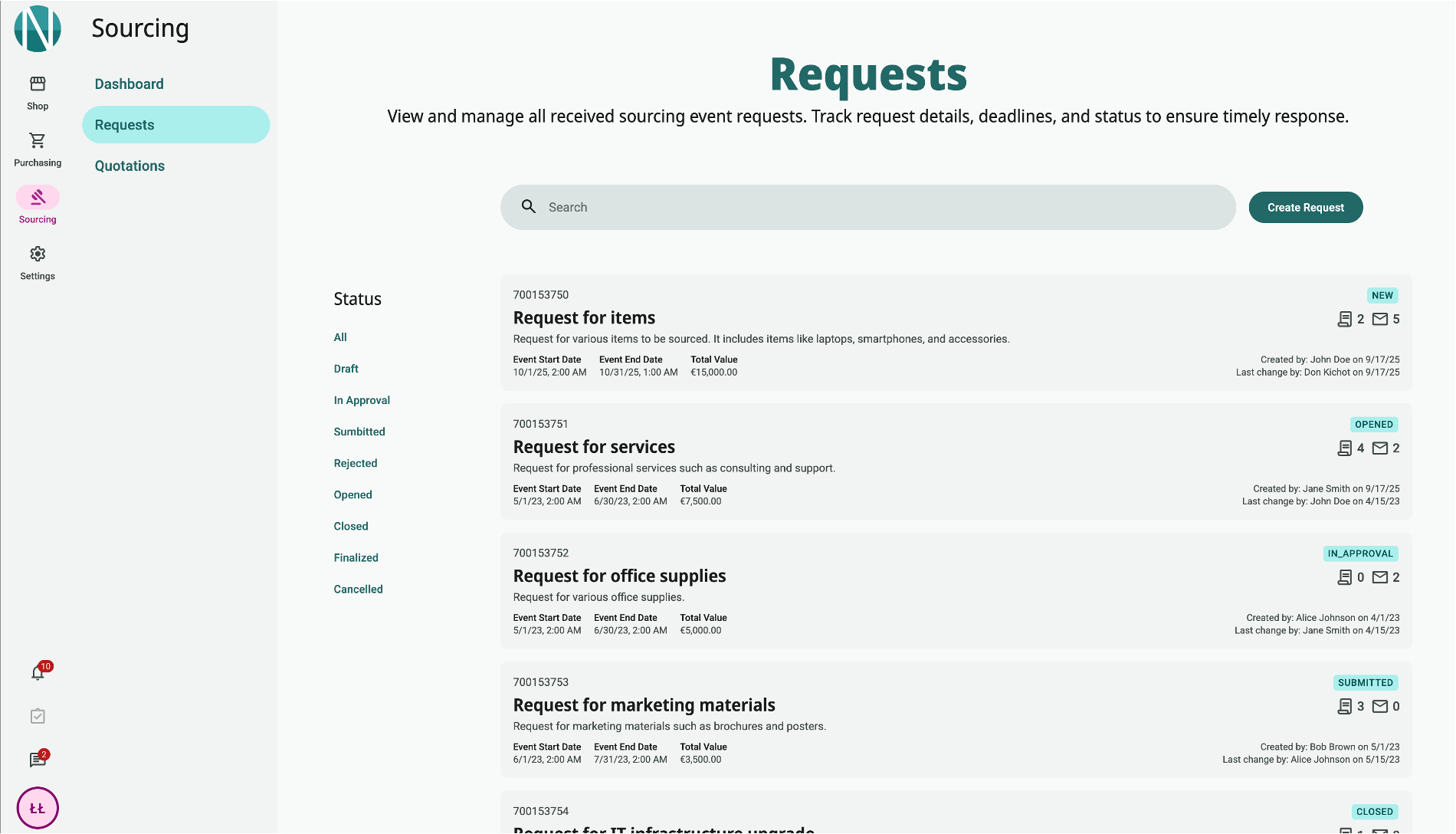The image size is (1456, 834).
Task: Click the Purchasing cart icon
Action: (x=38, y=141)
